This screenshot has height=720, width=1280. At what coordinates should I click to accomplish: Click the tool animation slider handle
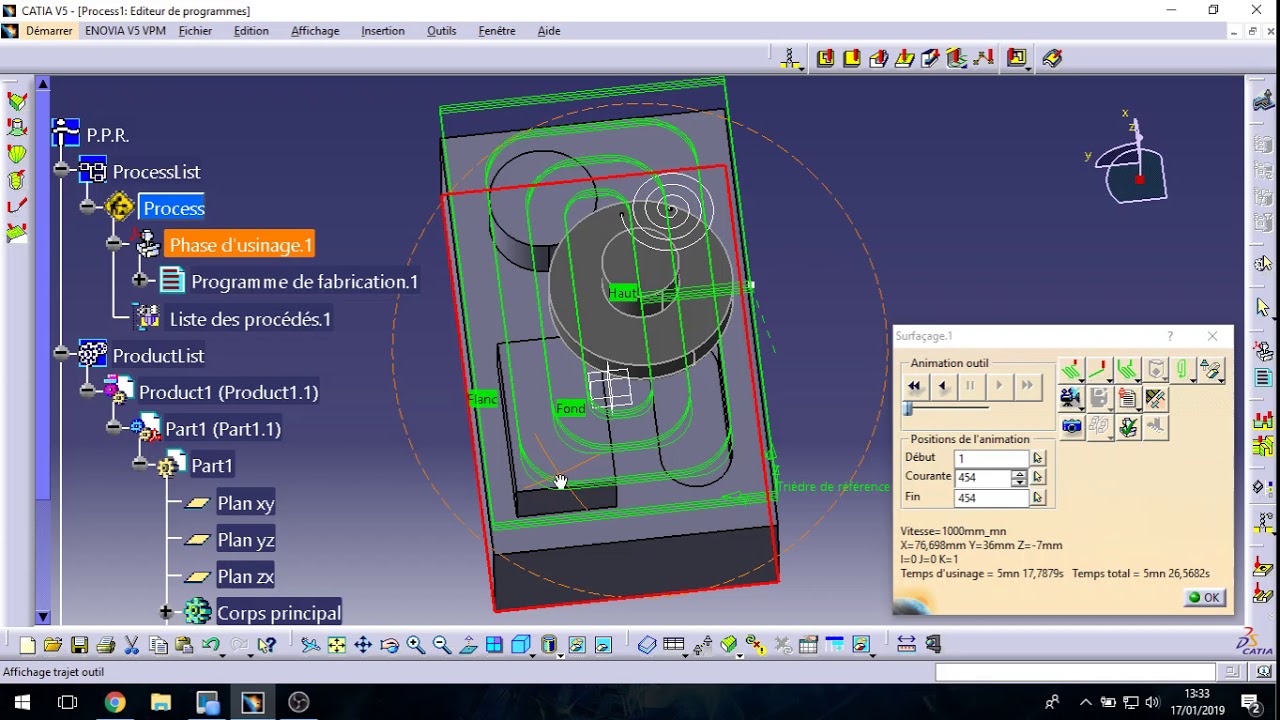tap(908, 409)
